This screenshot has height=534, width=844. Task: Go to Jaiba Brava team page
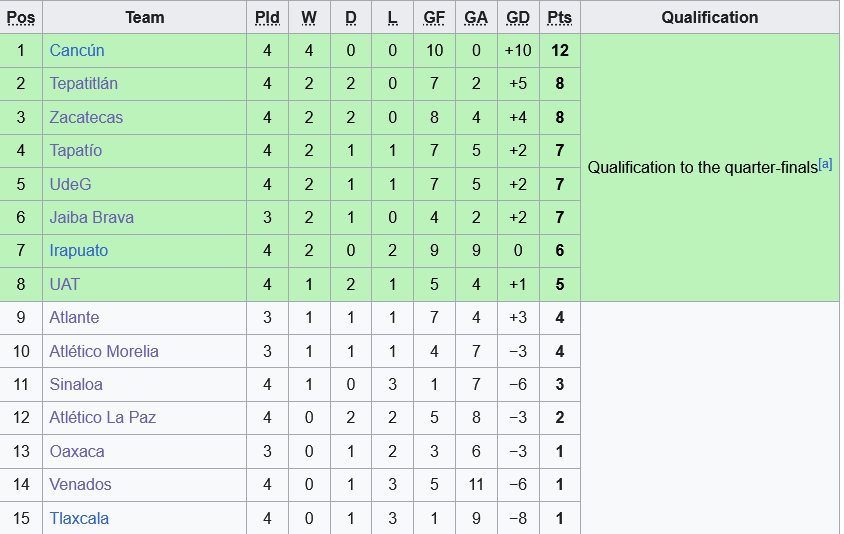[91, 217]
